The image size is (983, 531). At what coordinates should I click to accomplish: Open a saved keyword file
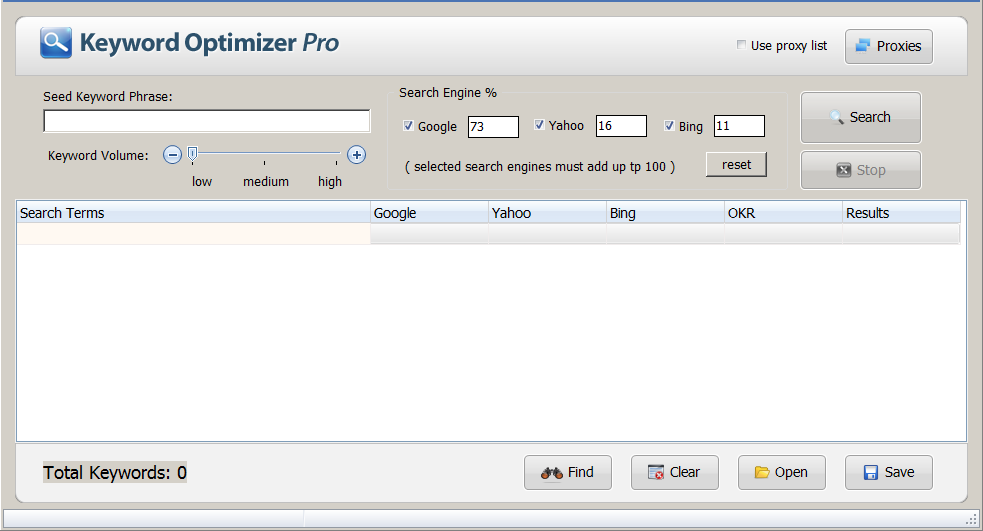click(782, 473)
